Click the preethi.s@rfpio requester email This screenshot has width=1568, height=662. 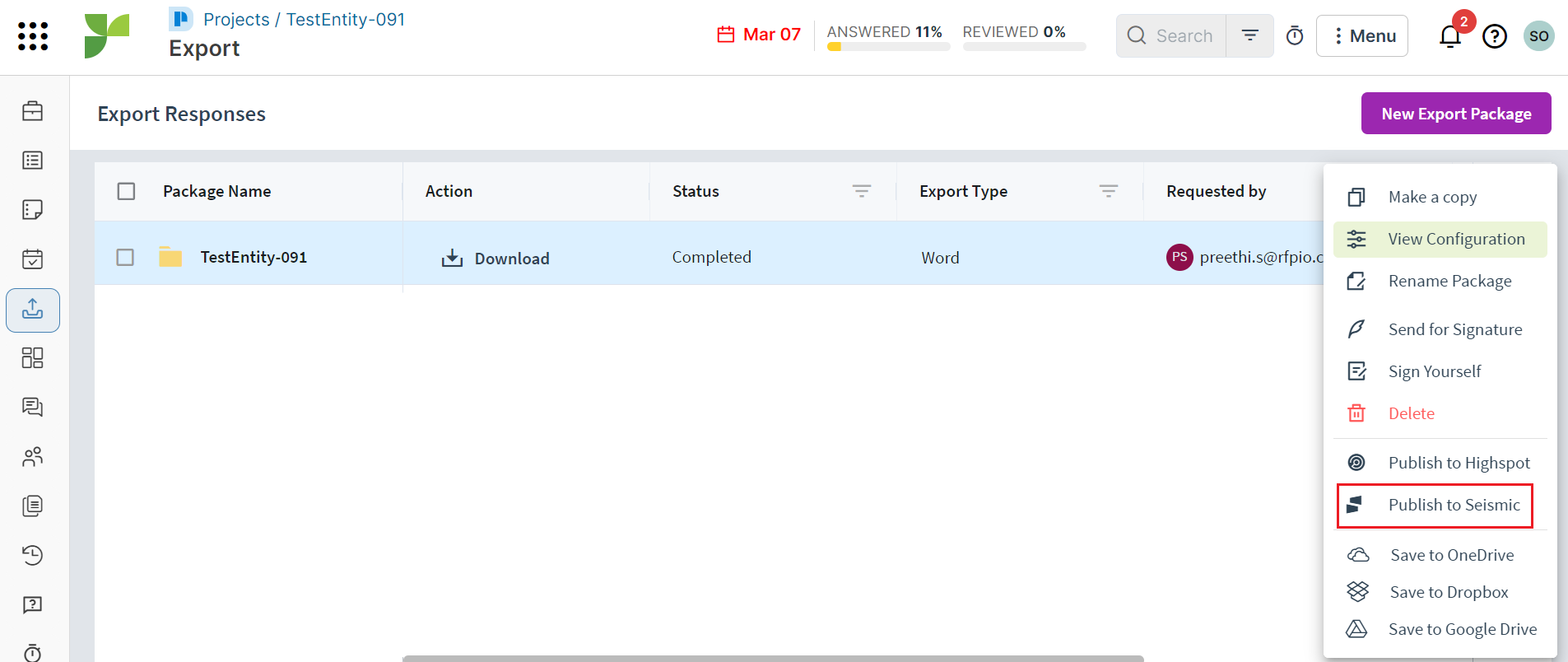tap(1262, 257)
